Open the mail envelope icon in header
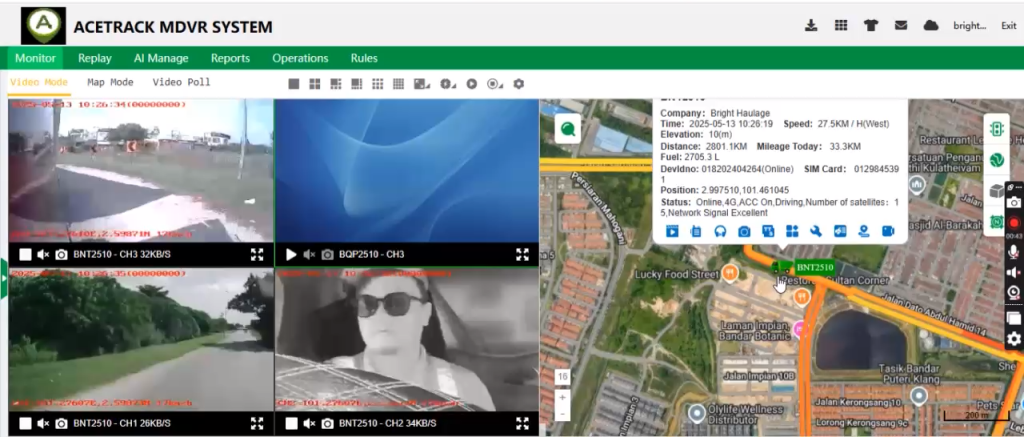Screen dimensions: 1024x437 click(x=900, y=25)
